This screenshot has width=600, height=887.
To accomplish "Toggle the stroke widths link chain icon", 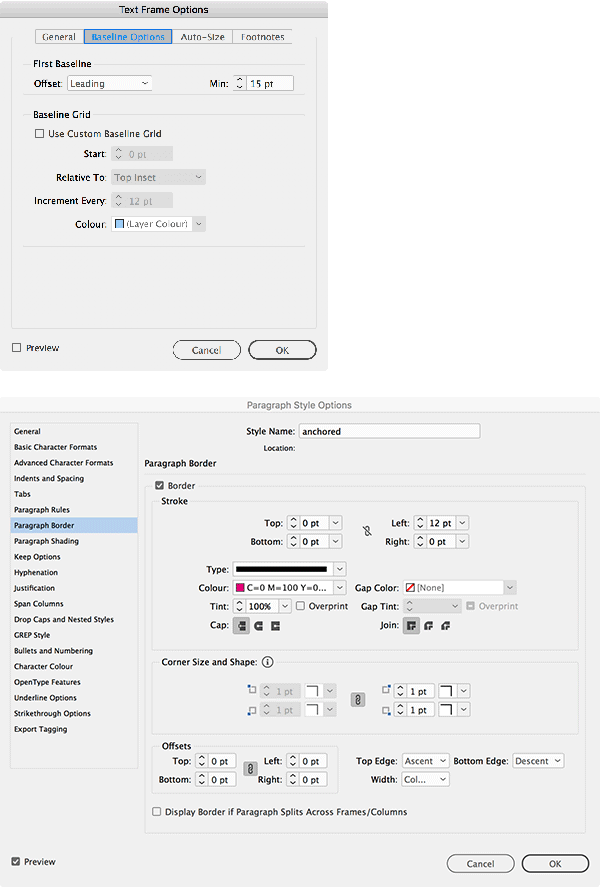I will [x=367, y=531].
